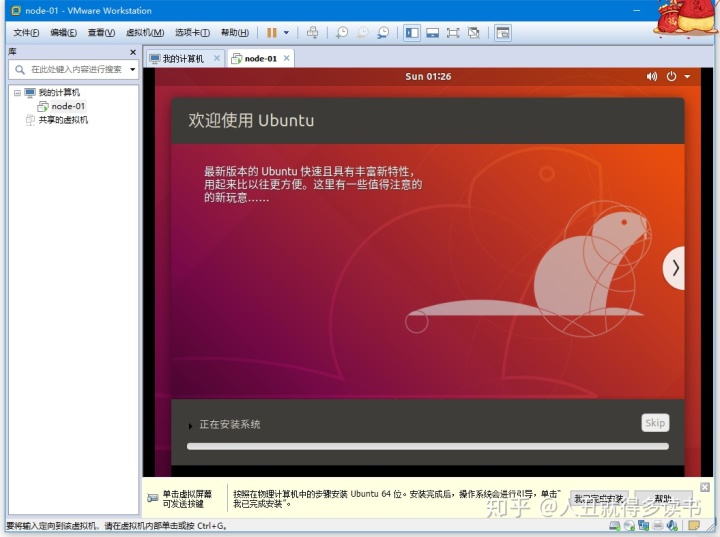The image size is (720, 537).
Task: Click the sound card status bar icon
Action: pyautogui.click(x=672, y=525)
